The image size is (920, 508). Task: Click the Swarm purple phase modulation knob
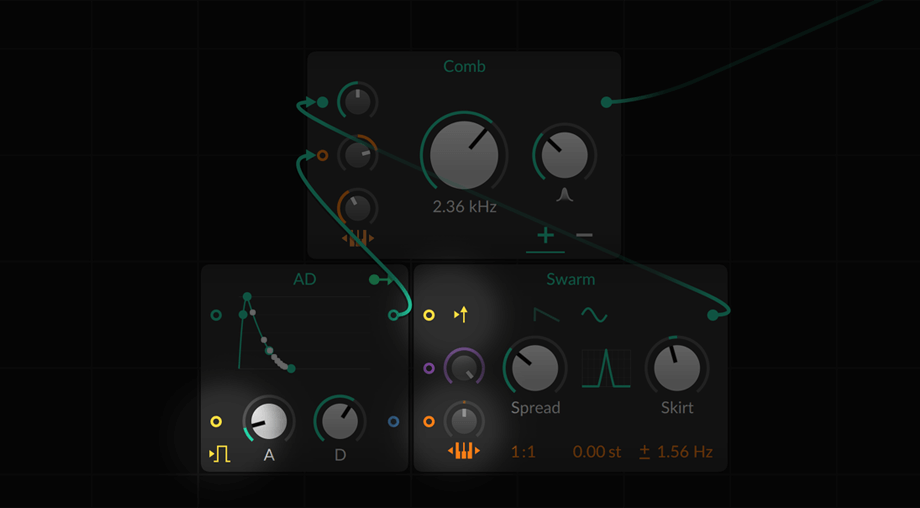tap(464, 368)
